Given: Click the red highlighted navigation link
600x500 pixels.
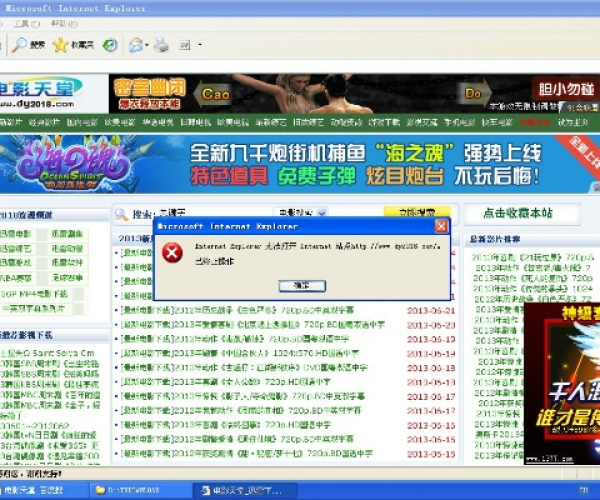Looking at the screenshot, I should click(535, 122).
